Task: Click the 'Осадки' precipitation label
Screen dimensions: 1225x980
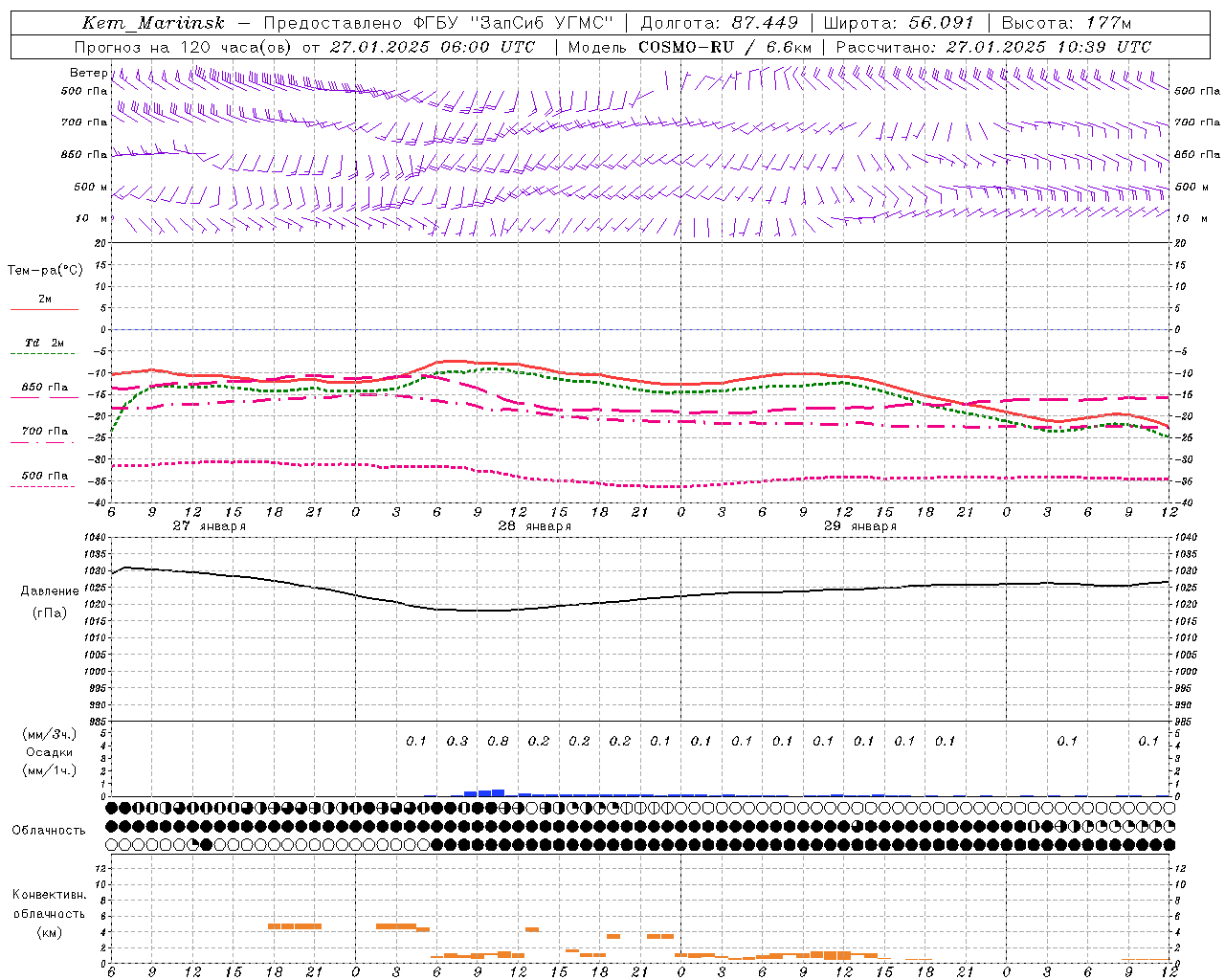Action: point(50,752)
